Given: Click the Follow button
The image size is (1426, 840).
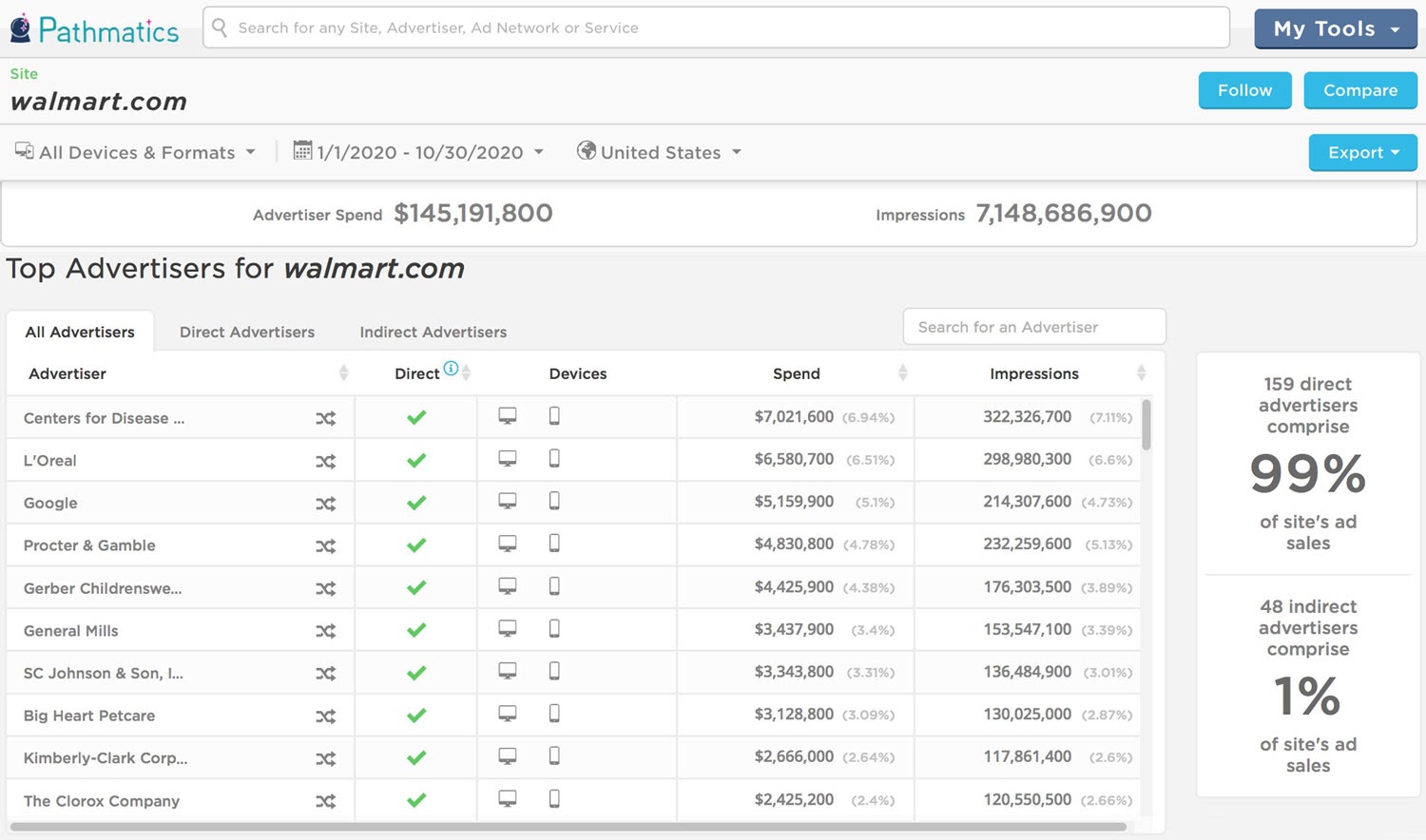Looking at the screenshot, I should (1244, 90).
